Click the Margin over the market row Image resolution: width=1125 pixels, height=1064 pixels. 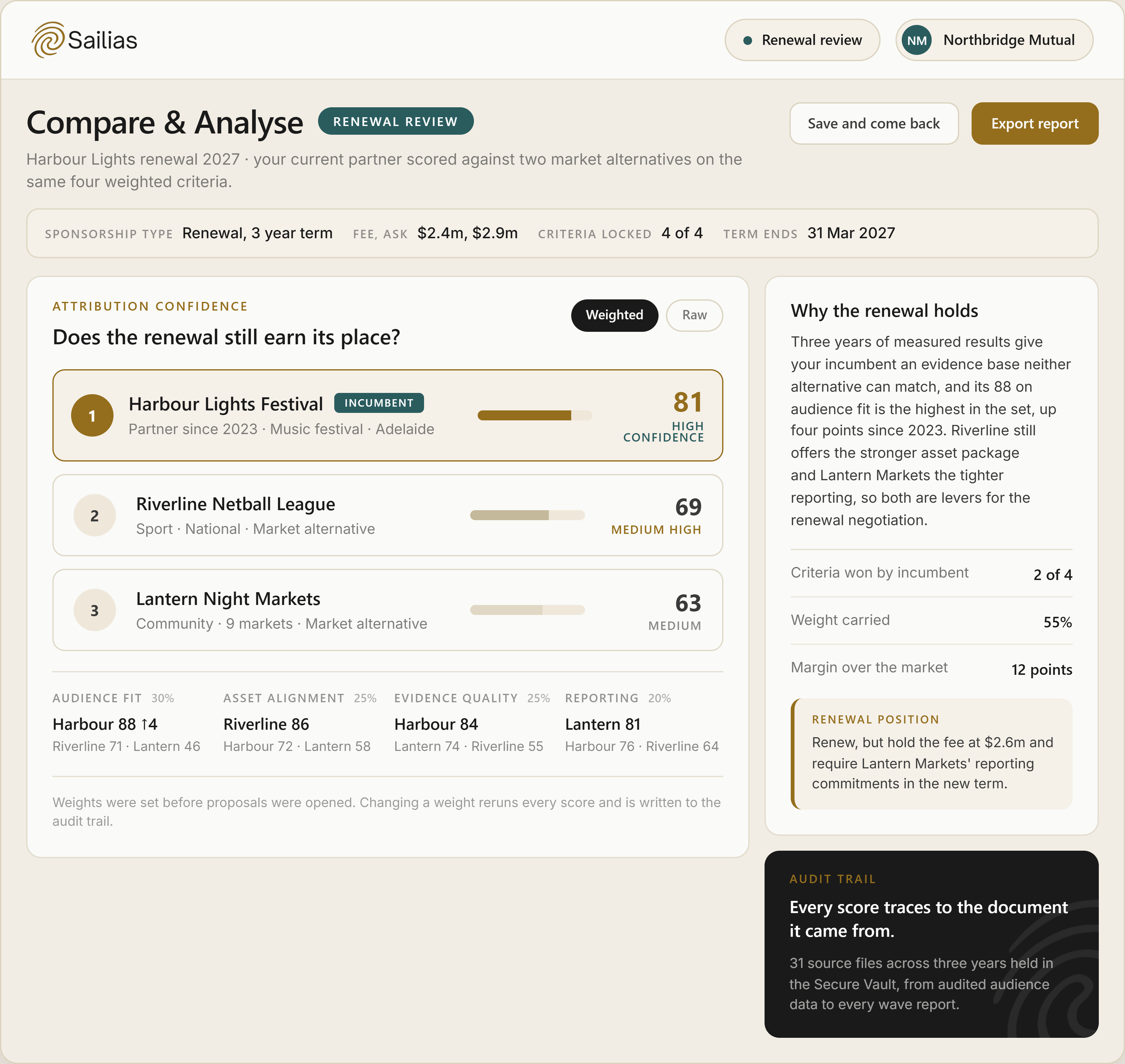(931, 669)
